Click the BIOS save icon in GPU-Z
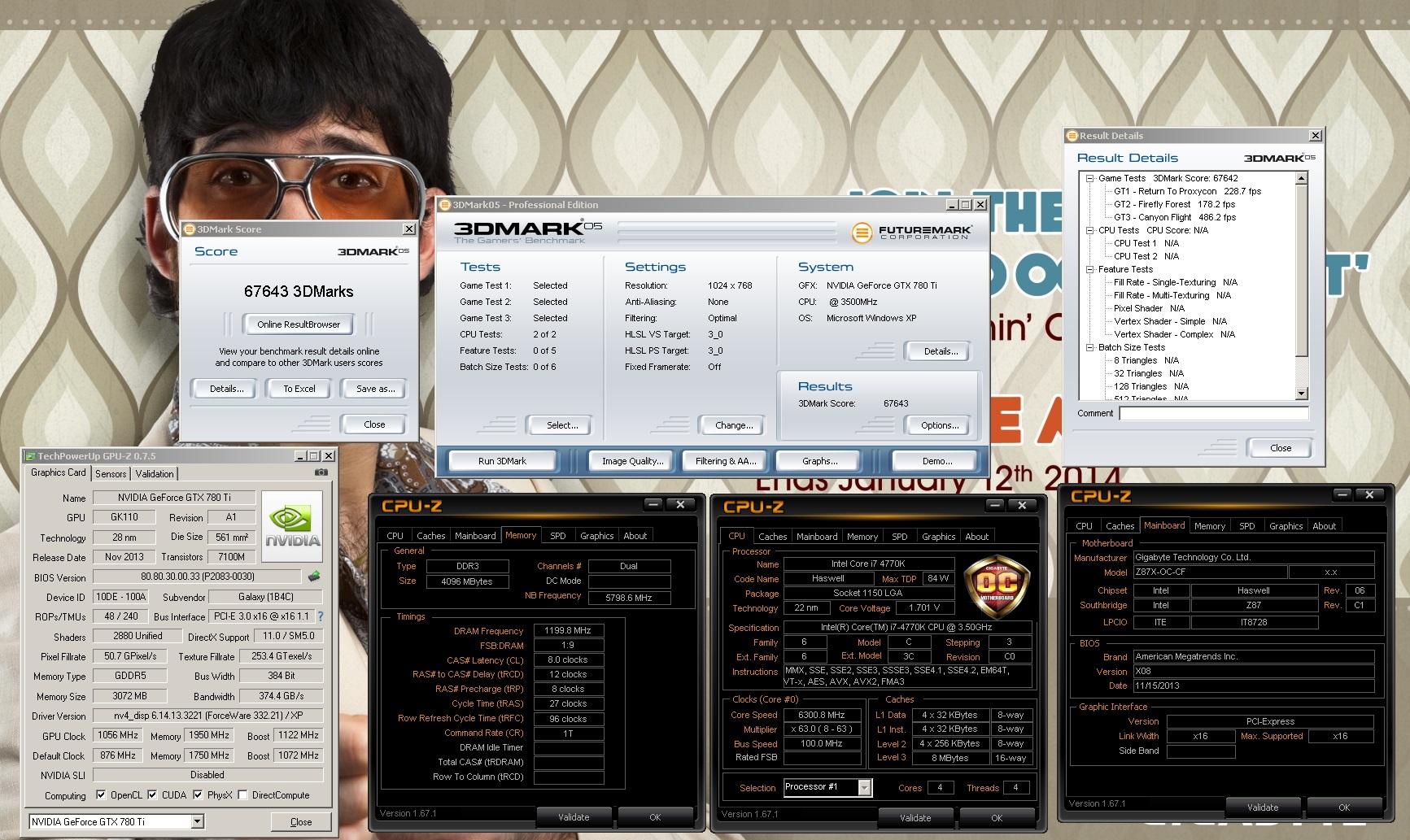 point(314,577)
